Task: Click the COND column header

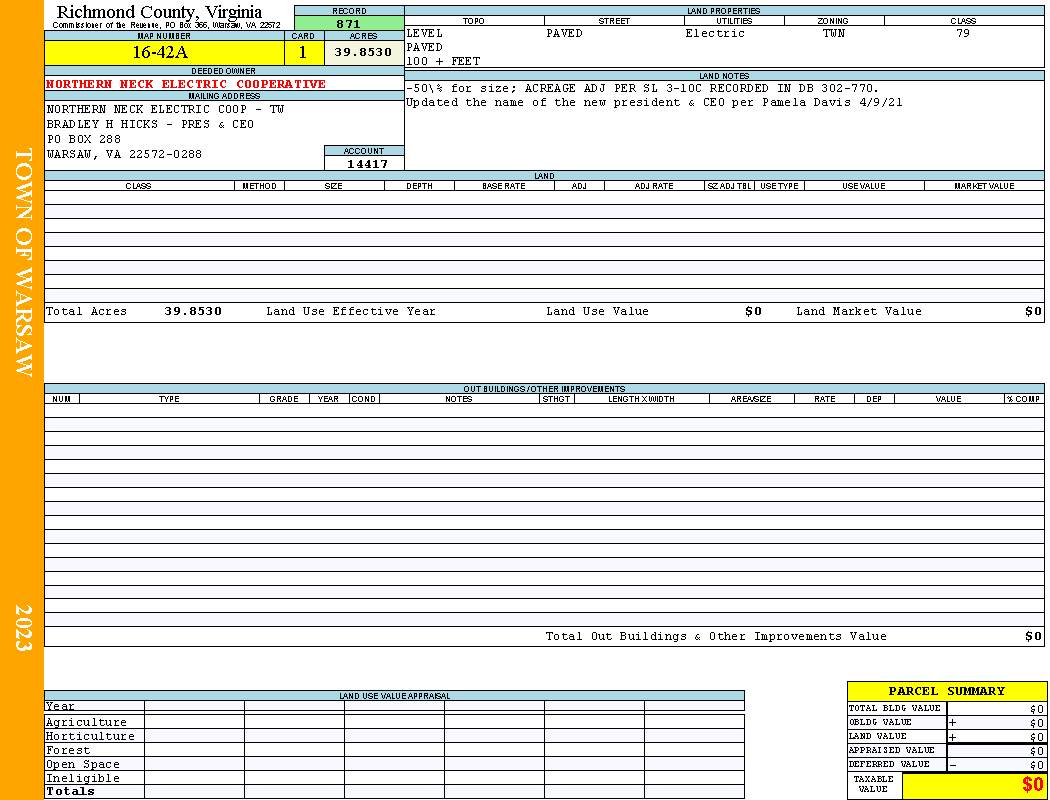Action: point(364,399)
